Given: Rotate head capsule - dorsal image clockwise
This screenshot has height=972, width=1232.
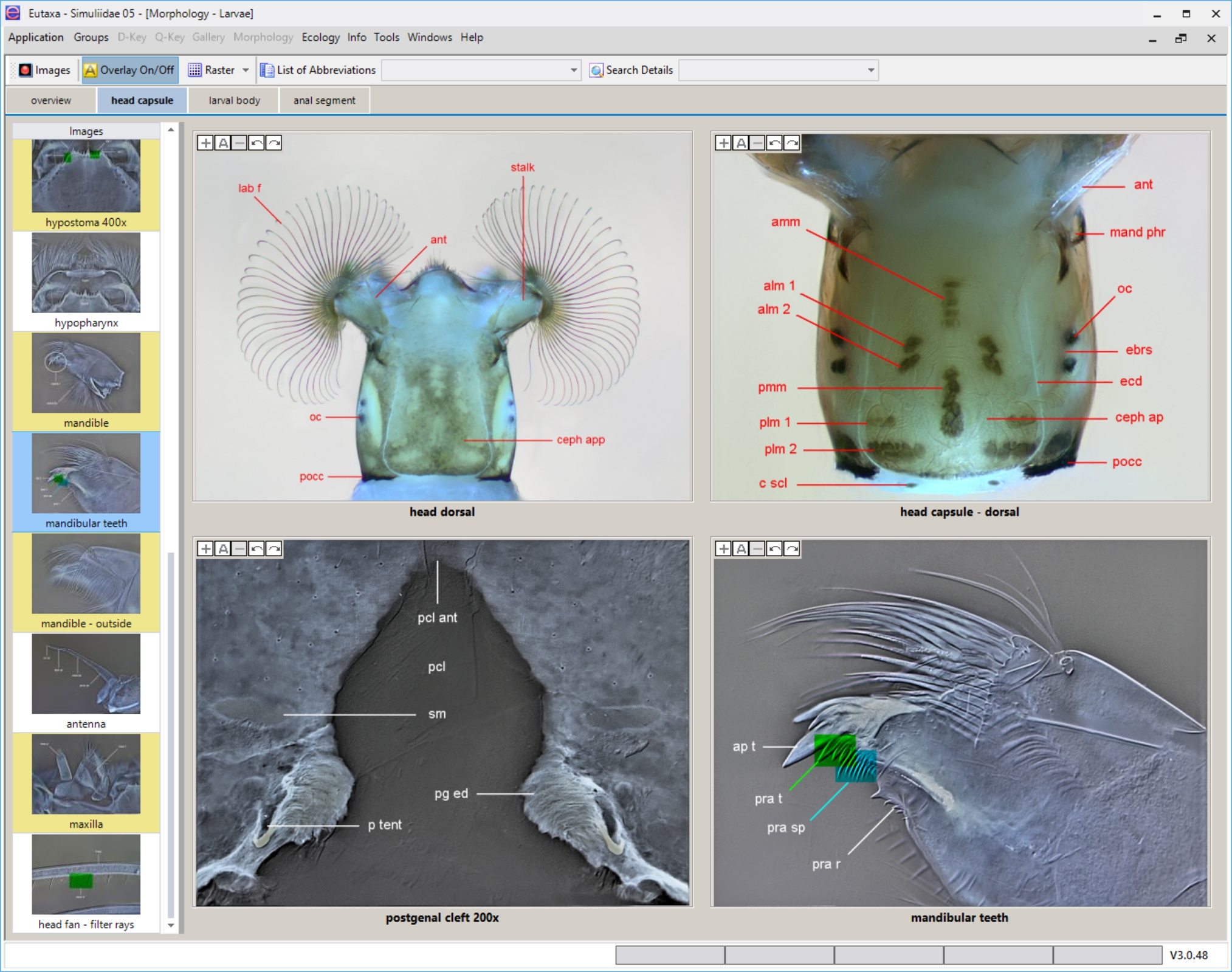Looking at the screenshot, I should [792, 143].
